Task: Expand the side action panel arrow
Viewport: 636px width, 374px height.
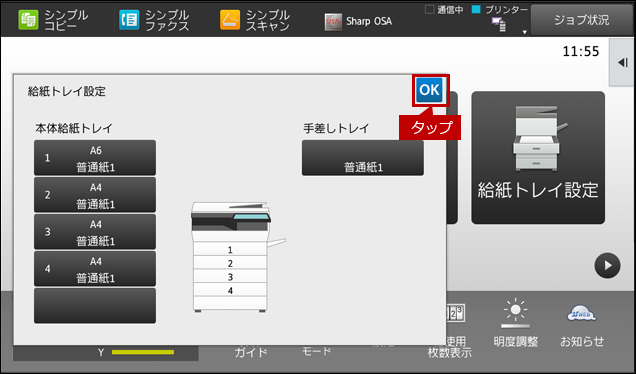Action: (622, 62)
